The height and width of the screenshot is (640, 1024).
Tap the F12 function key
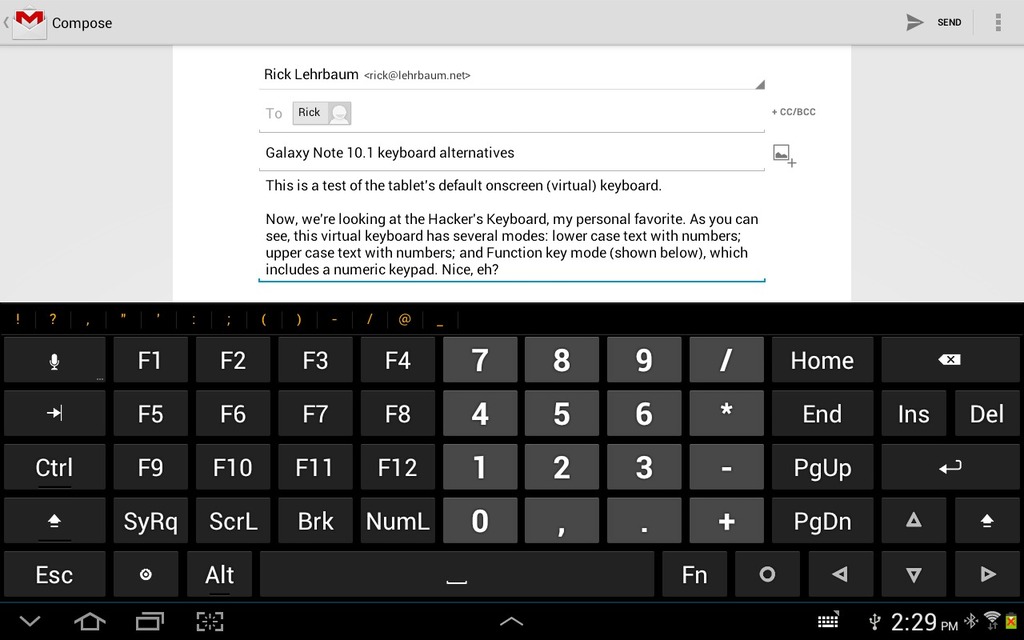pos(397,467)
